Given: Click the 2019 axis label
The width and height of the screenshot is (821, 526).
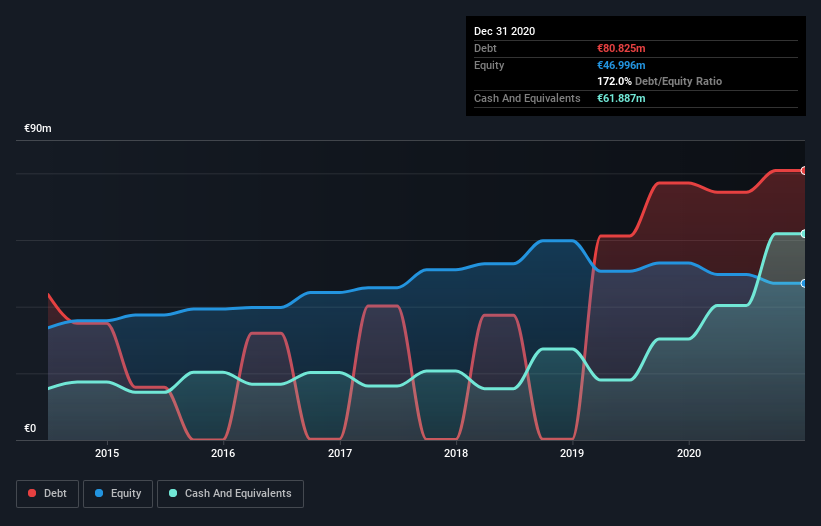Looking at the screenshot, I should point(572,453).
